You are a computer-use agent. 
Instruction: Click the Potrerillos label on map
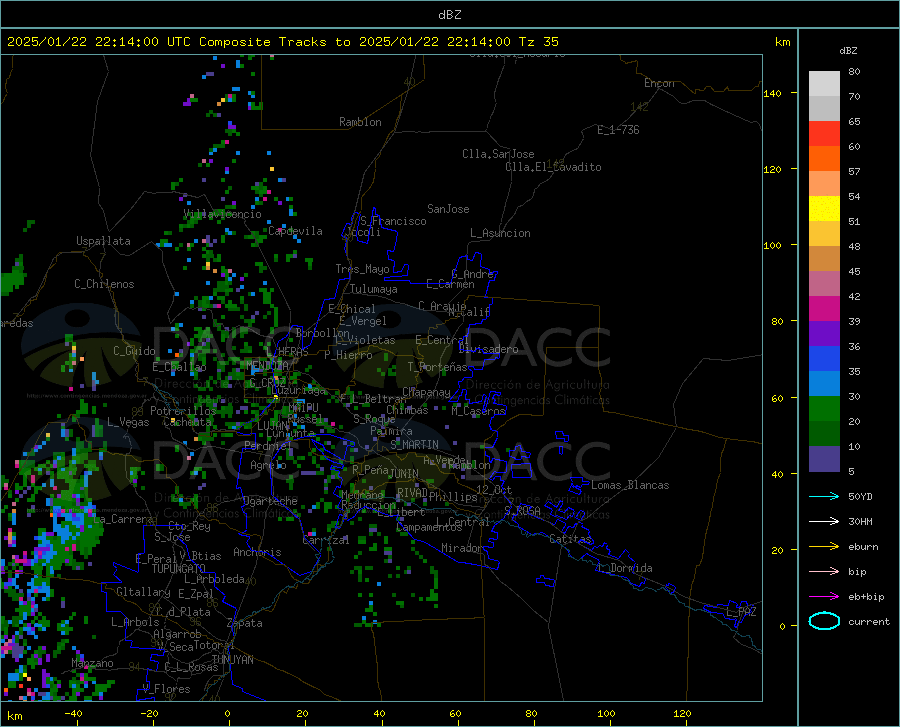click(183, 411)
